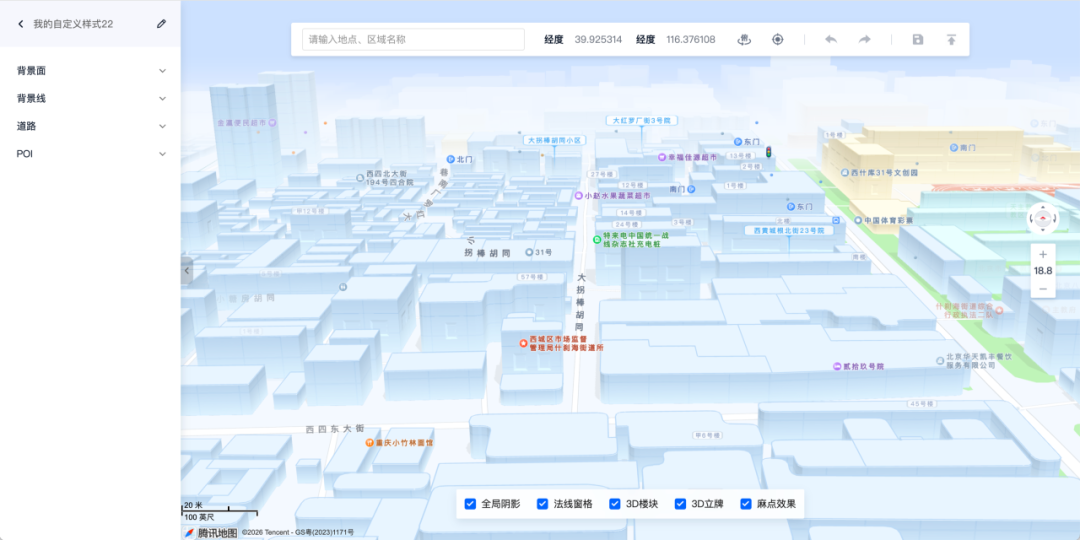This screenshot has width=1080, height=540.
Task: Toggle the 3D楼块 checkbox
Action: [x=615, y=503]
